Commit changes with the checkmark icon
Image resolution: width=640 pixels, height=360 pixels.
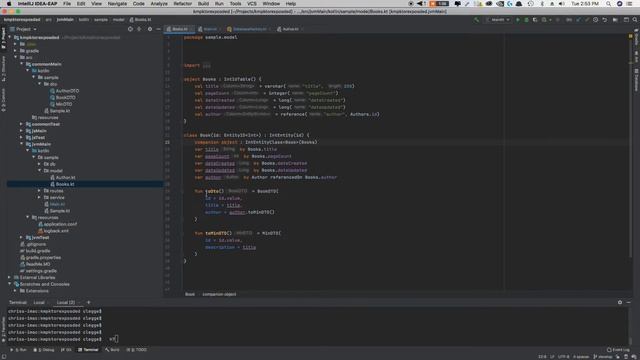[587, 20]
